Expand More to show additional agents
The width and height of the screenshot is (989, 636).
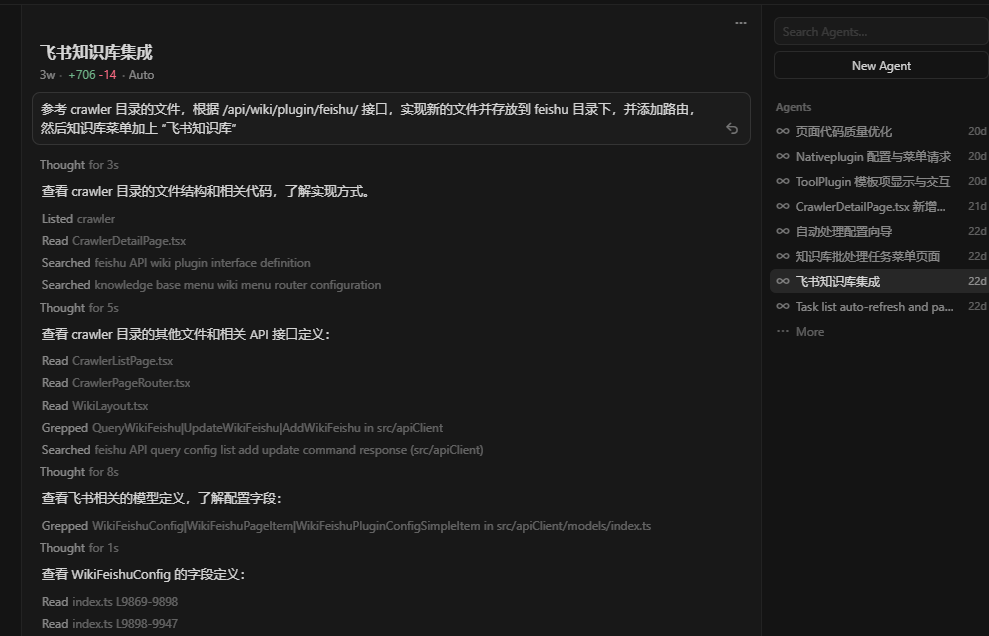pos(809,332)
